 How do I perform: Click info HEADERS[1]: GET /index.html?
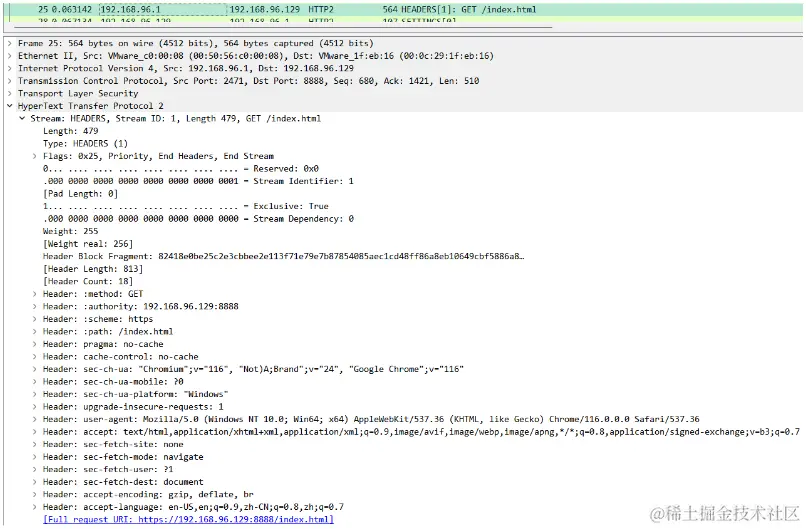point(468,9)
